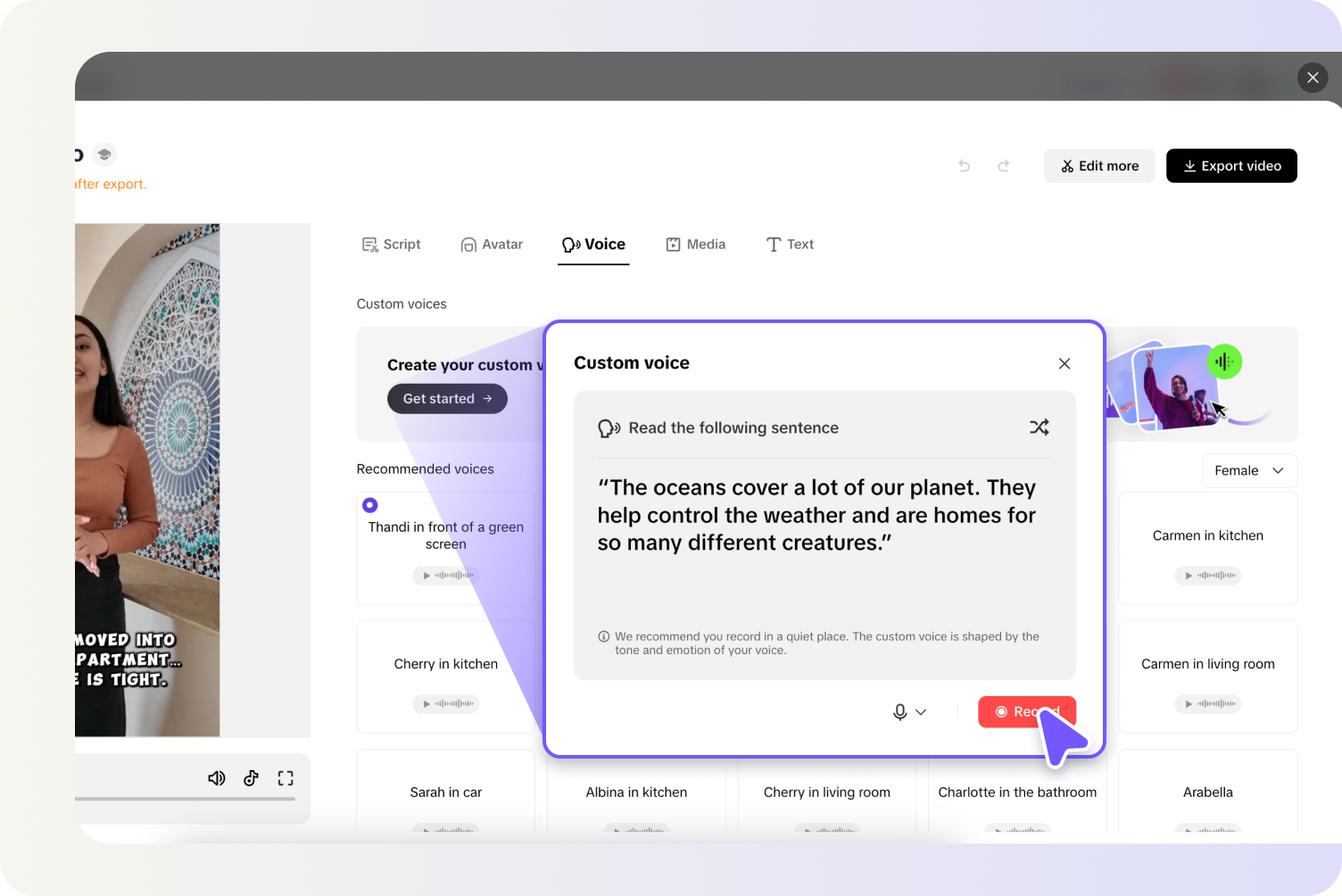Viewport: 1342px width, 896px height.
Task: Play the Carmen in kitchen voice sample
Action: pos(1187,576)
